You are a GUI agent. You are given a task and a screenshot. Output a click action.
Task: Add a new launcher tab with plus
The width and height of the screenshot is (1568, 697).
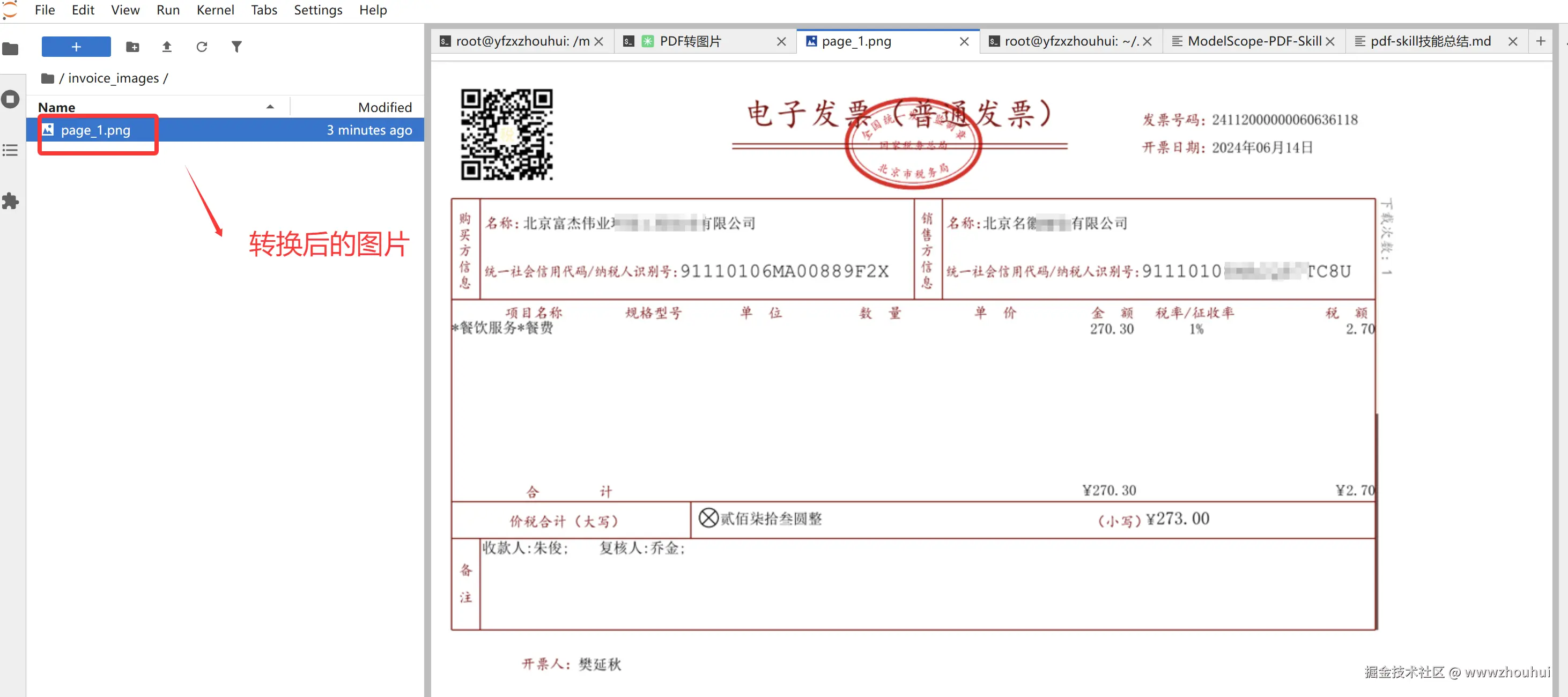(1540, 41)
